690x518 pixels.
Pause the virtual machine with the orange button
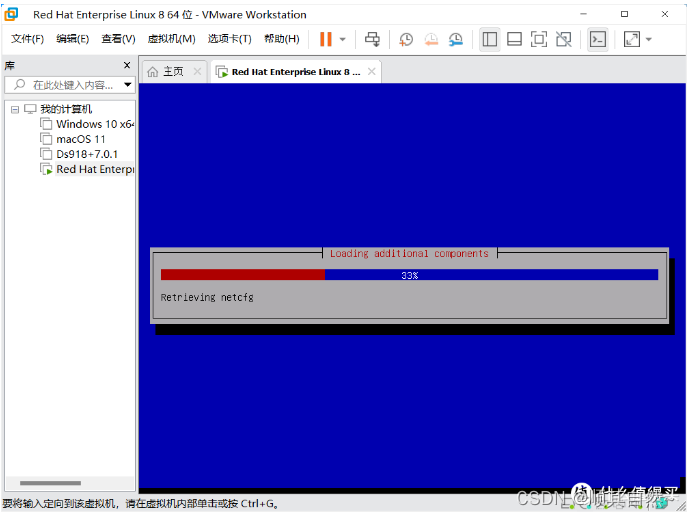coord(326,39)
